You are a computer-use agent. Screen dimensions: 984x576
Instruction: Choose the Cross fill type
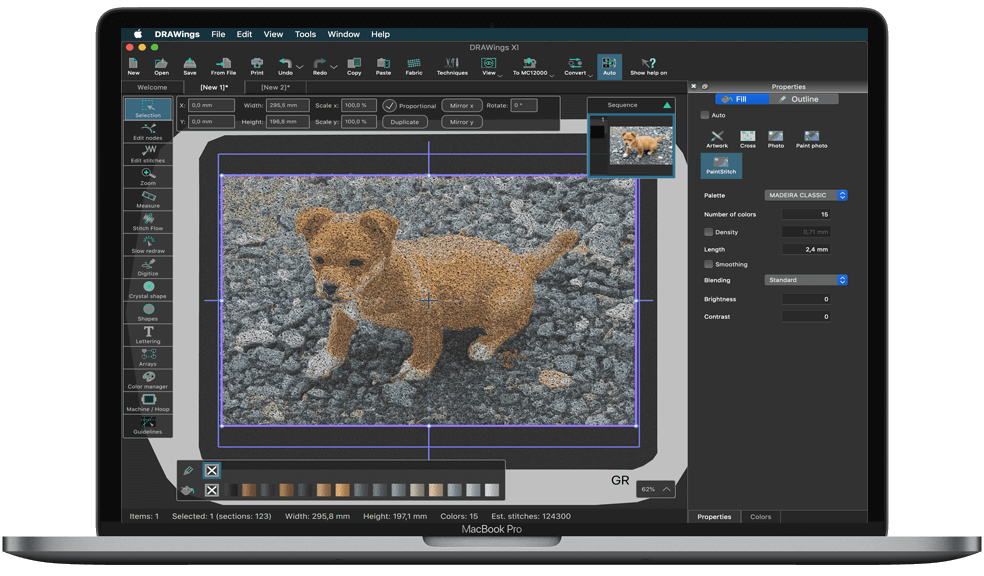pos(747,139)
